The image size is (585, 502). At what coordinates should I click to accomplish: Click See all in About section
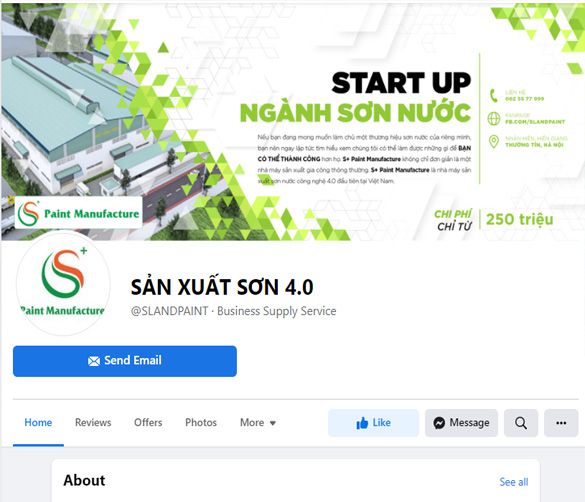click(514, 482)
